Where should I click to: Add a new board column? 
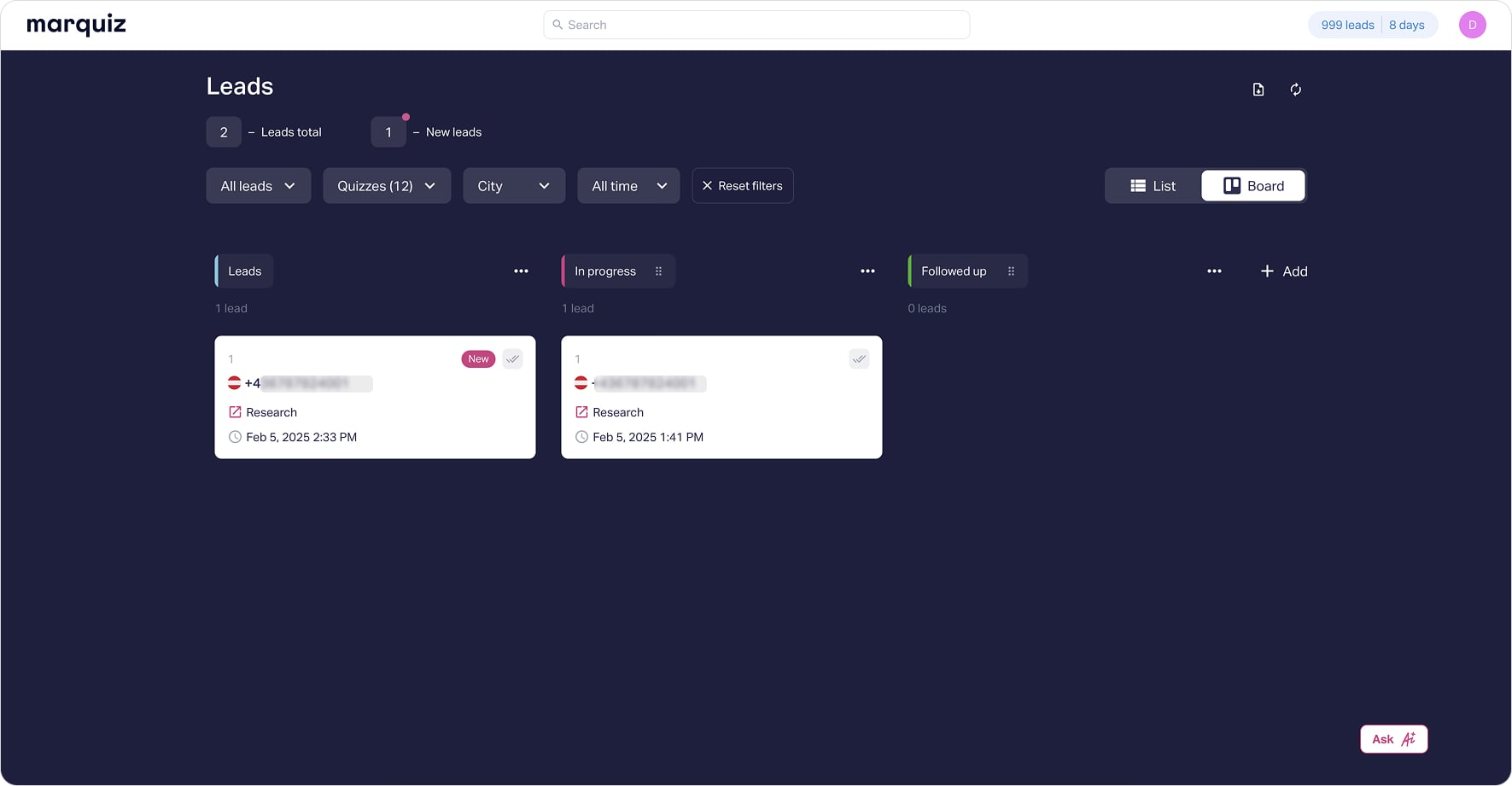click(1284, 271)
